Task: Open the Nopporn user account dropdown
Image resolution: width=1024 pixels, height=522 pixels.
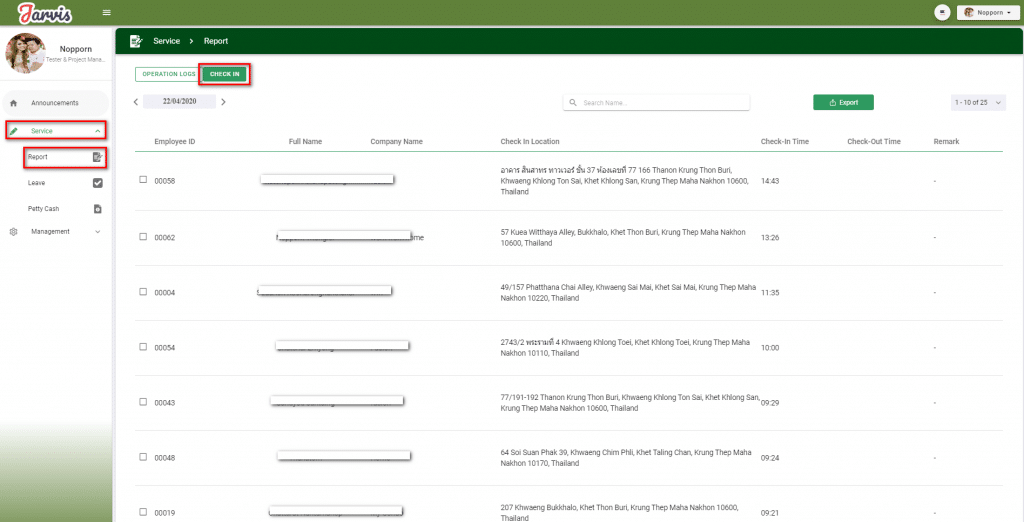Action: (x=986, y=12)
